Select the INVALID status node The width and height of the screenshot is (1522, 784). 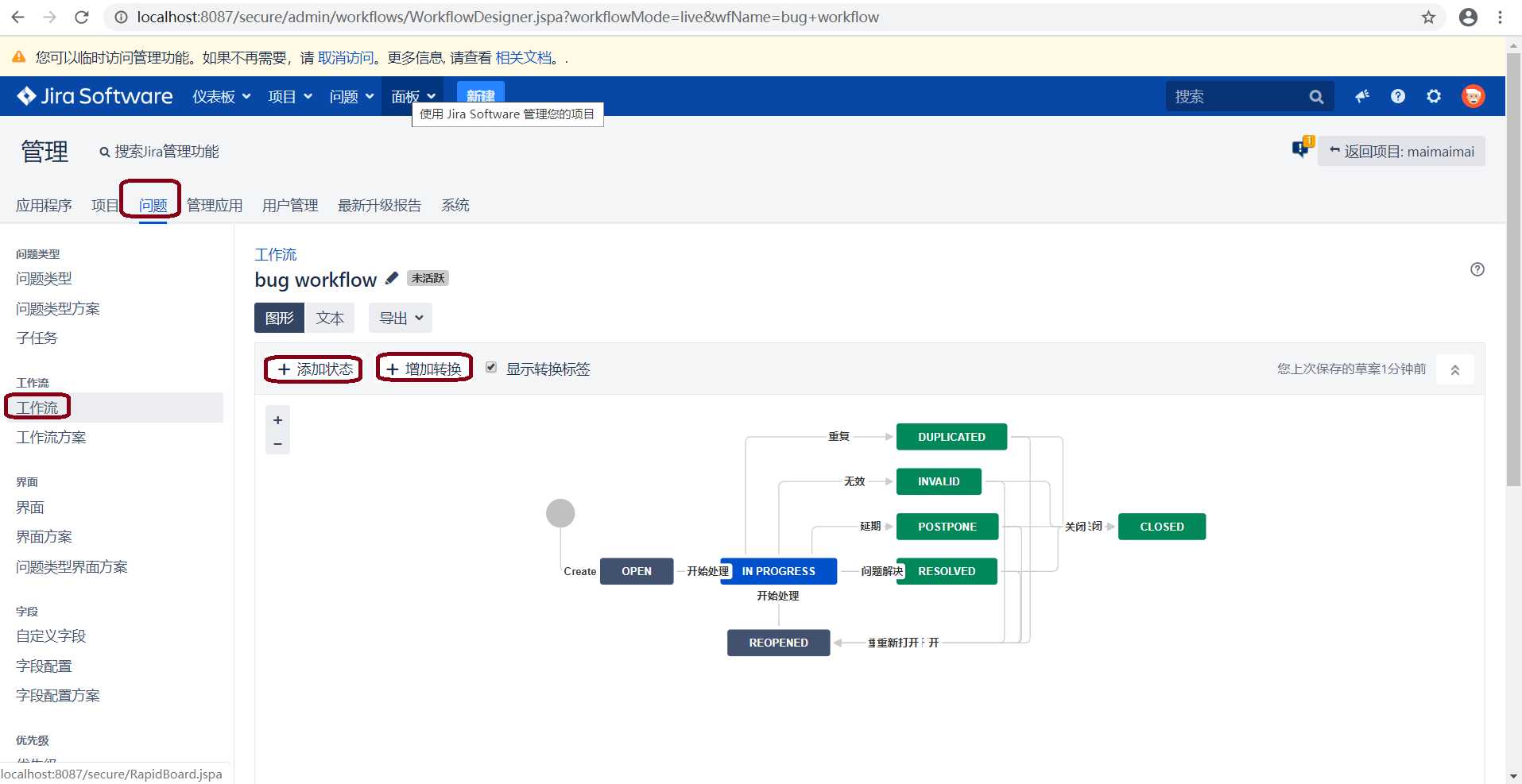click(939, 481)
